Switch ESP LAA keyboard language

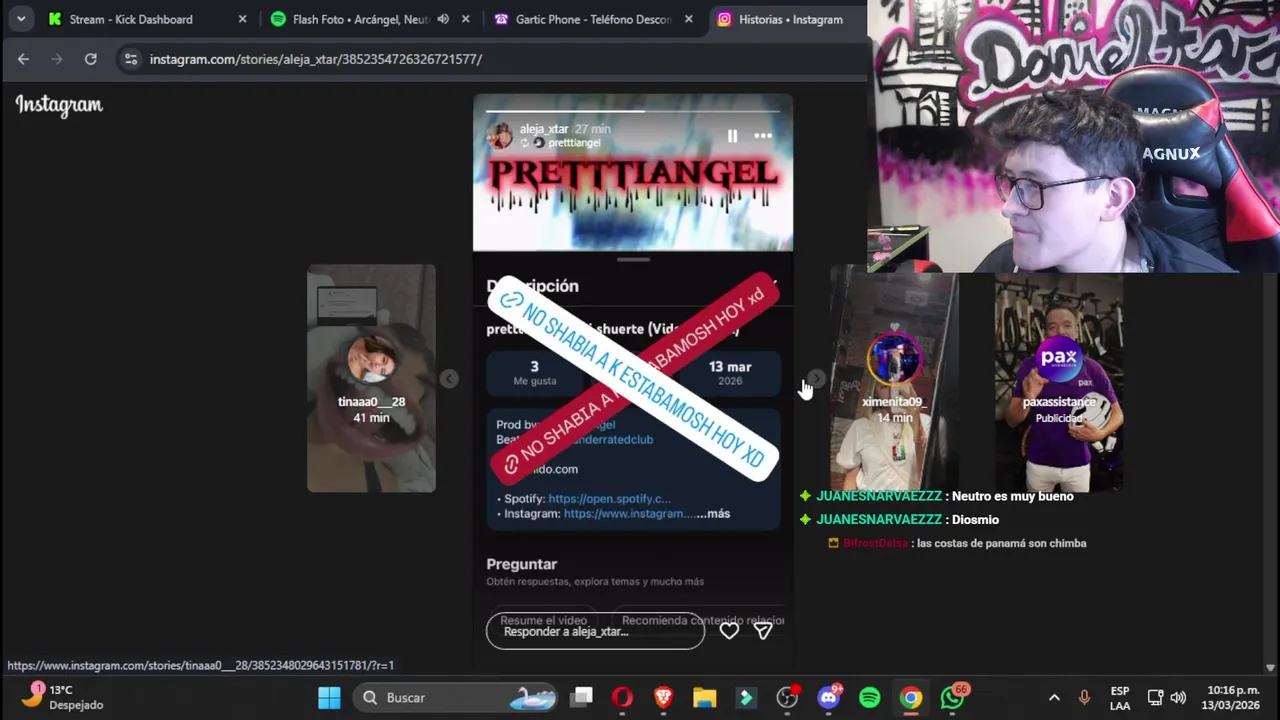[x=1120, y=697]
